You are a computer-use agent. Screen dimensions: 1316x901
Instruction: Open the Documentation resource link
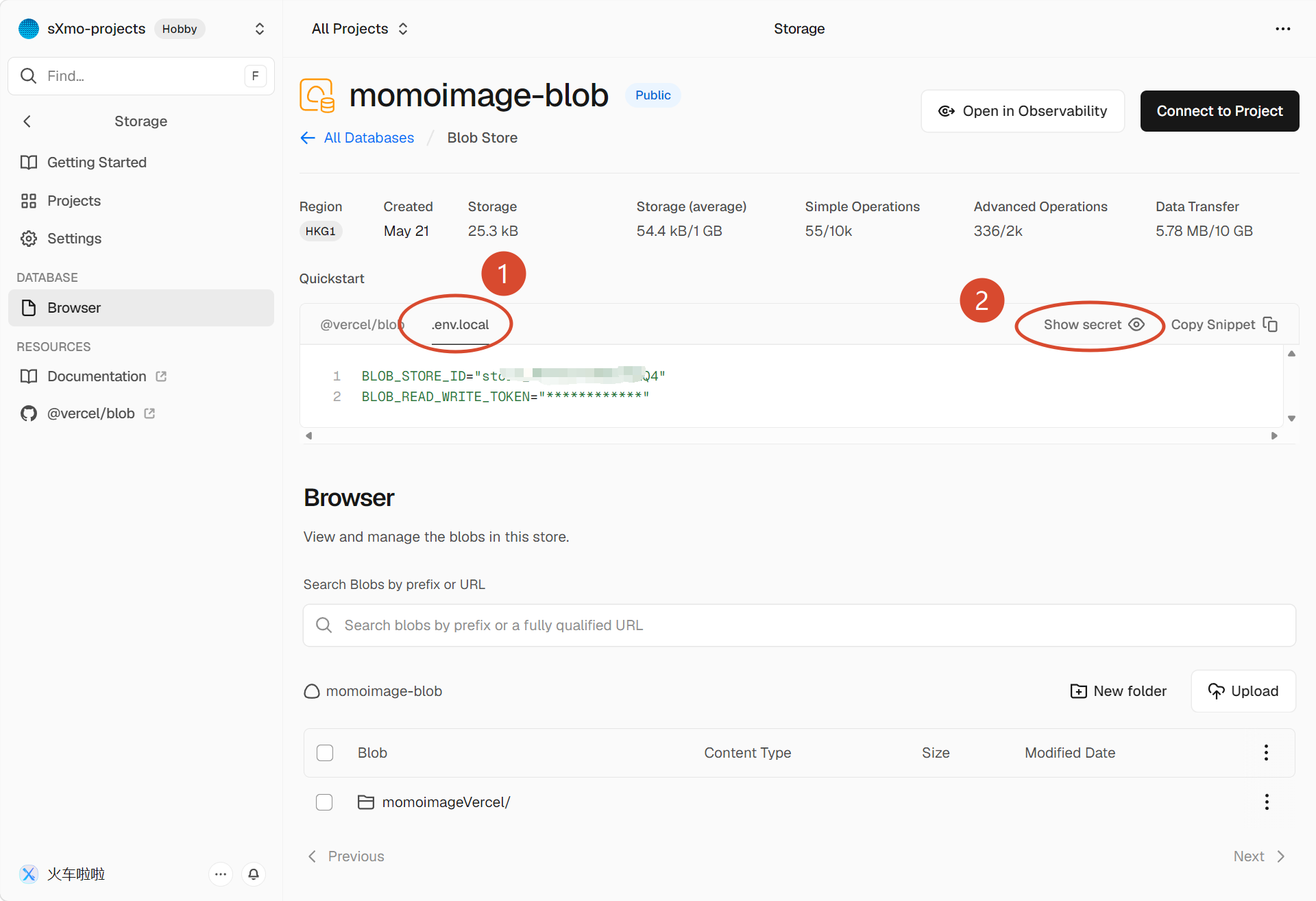coord(94,376)
